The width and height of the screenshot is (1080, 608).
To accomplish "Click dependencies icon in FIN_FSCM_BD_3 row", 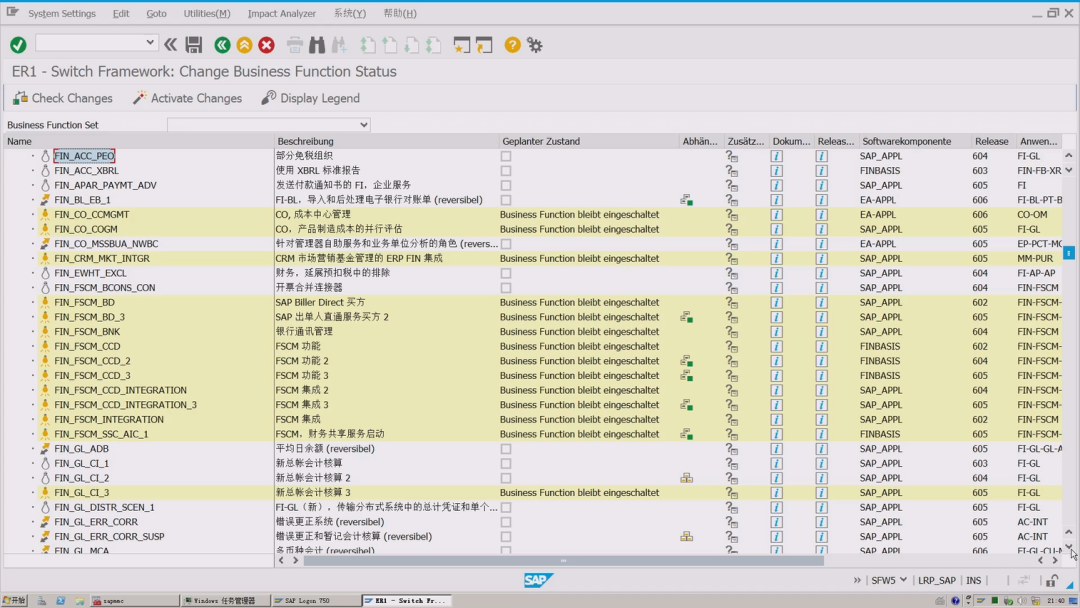I will (687, 317).
